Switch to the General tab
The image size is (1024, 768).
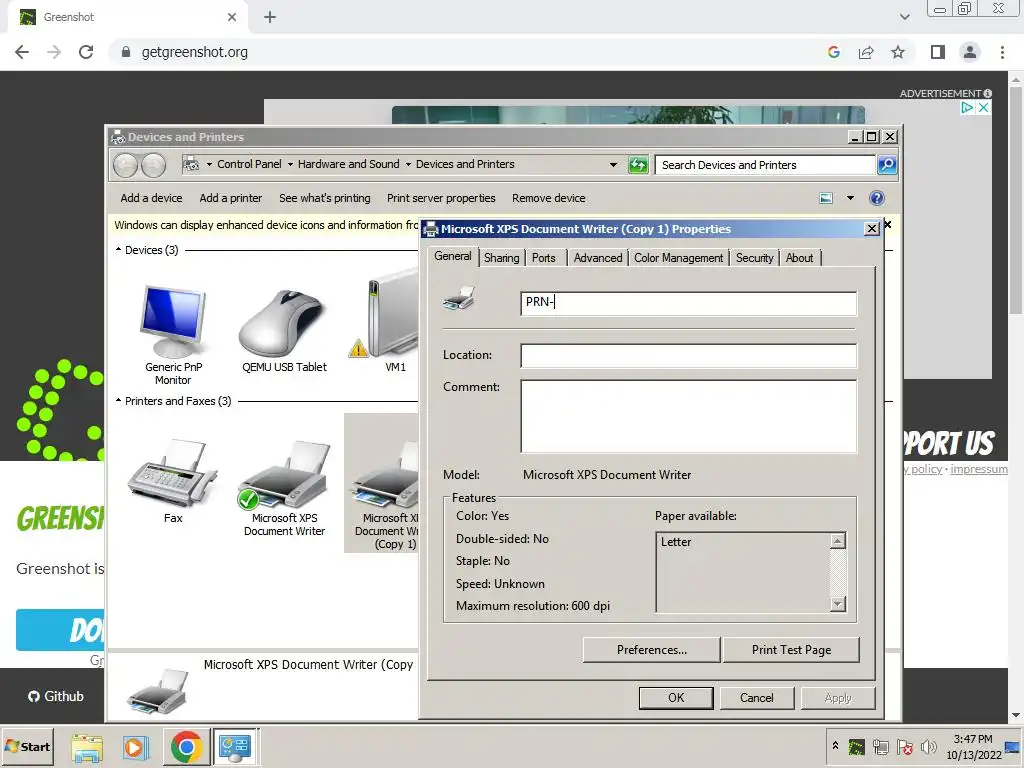[453, 257]
